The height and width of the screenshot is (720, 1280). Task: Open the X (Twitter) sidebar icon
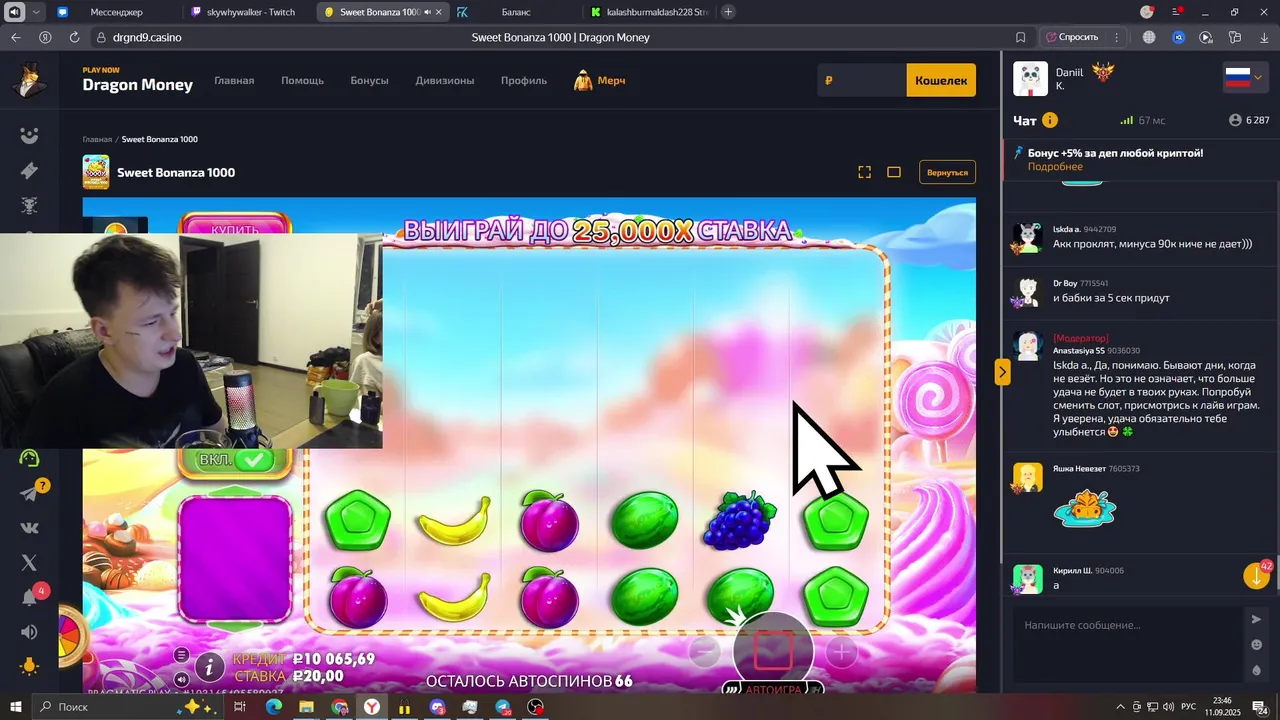pos(29,563)
